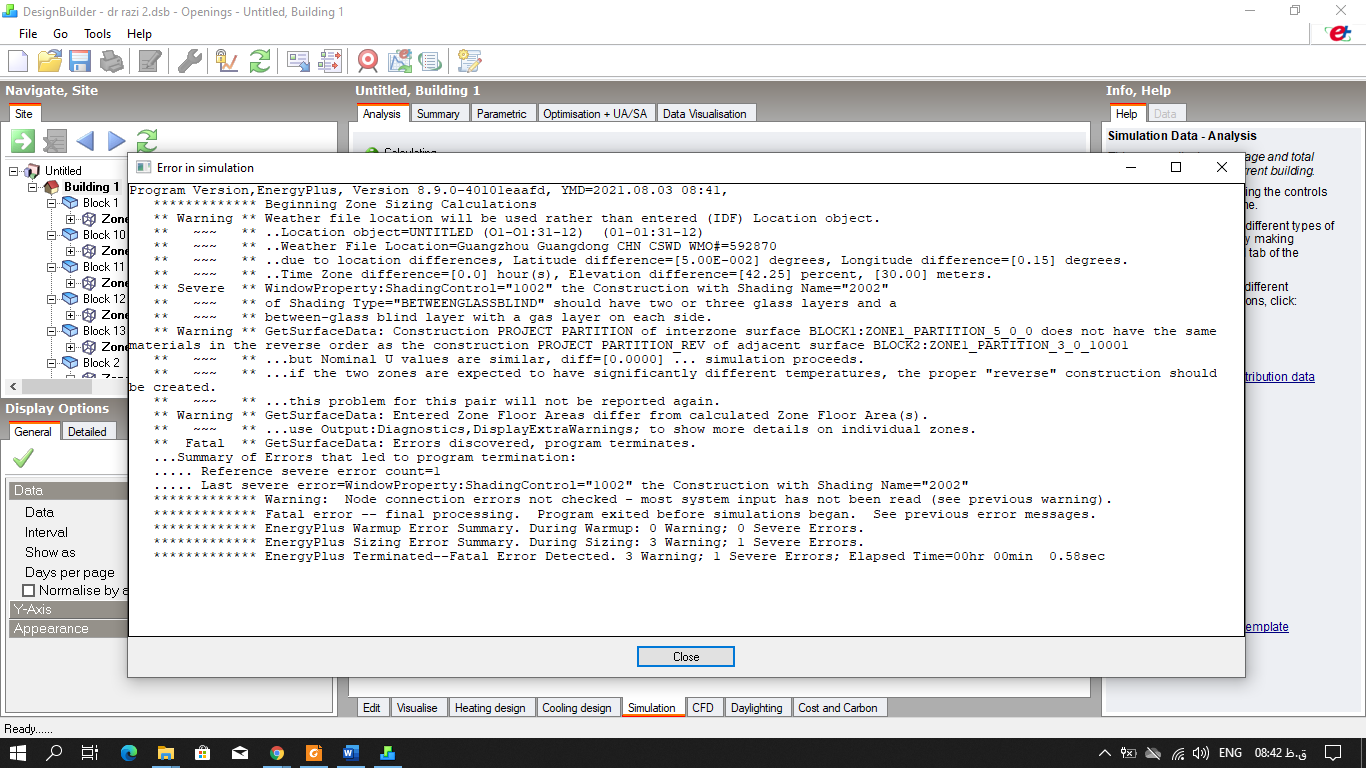This screenshot has width=1366, height=768.
Task: Click the red target icon in toolbar
Action: [x=368, y=61]
